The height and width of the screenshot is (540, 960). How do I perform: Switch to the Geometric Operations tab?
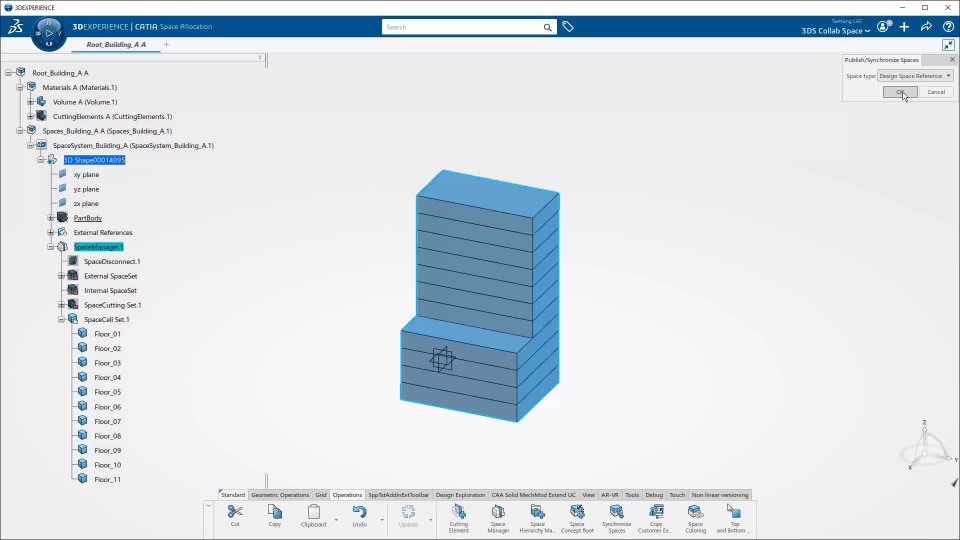280,495
